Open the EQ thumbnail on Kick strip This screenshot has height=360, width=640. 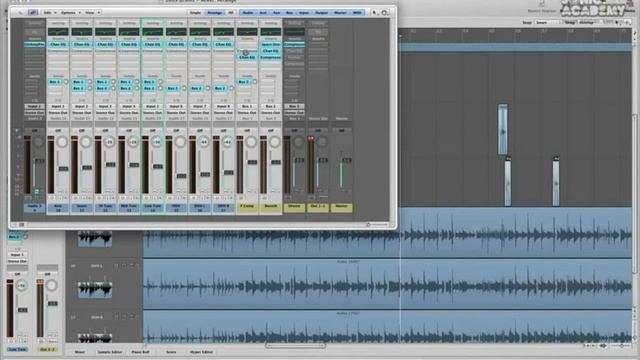pos(58,31)
